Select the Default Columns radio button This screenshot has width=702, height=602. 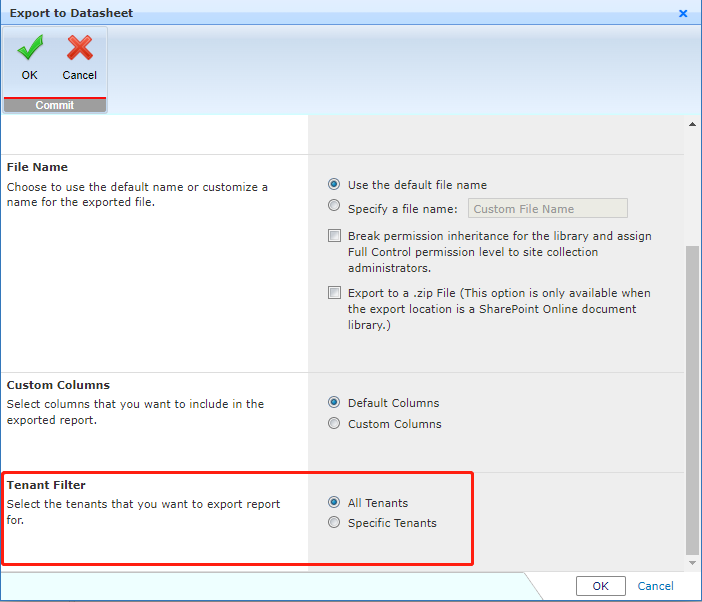click(x=334, y=403)
